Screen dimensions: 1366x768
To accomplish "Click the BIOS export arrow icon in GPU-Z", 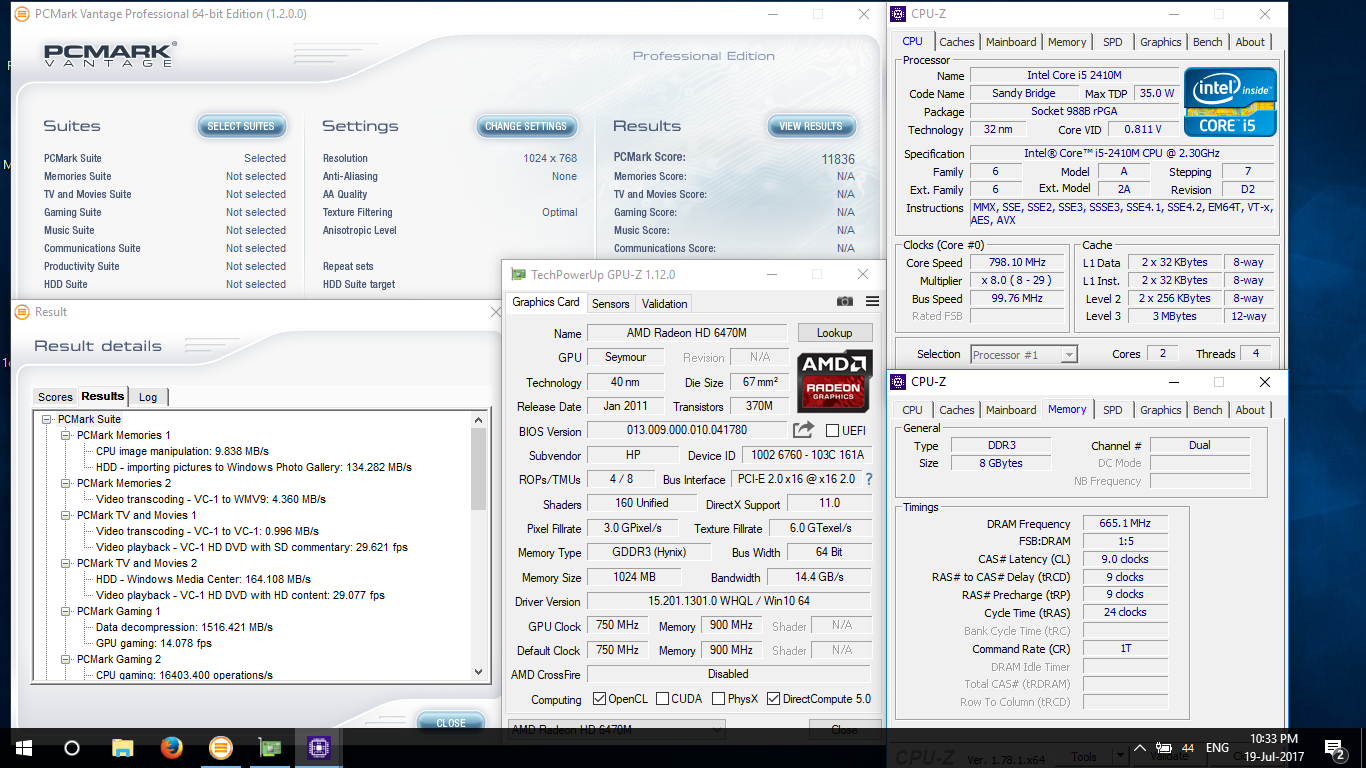I will click(804, 430).
